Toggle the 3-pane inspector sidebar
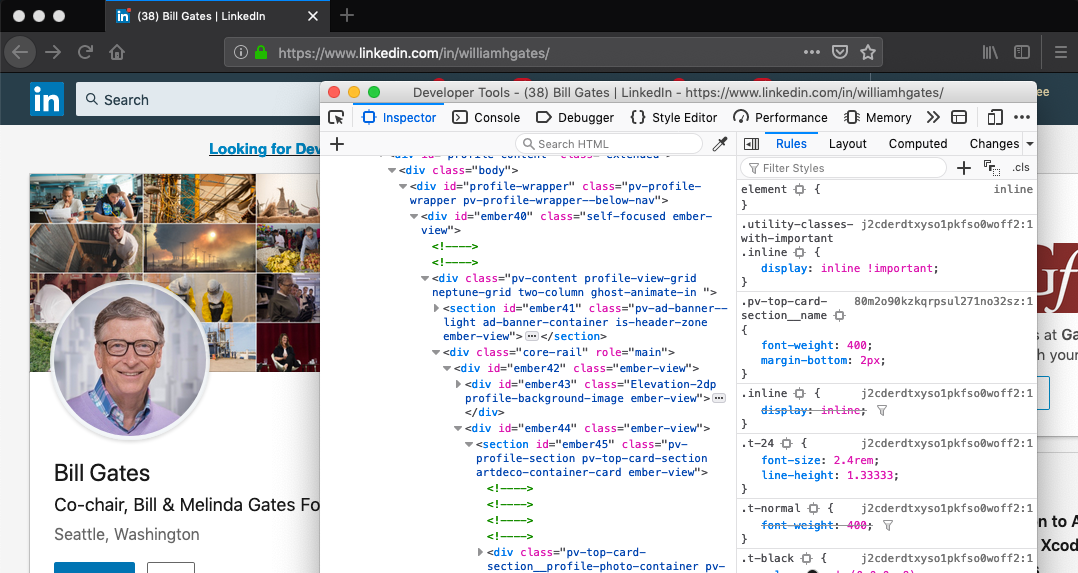The width and height of the screenshot is (1078, 573). pyautogui.click(x=751, y=144)
